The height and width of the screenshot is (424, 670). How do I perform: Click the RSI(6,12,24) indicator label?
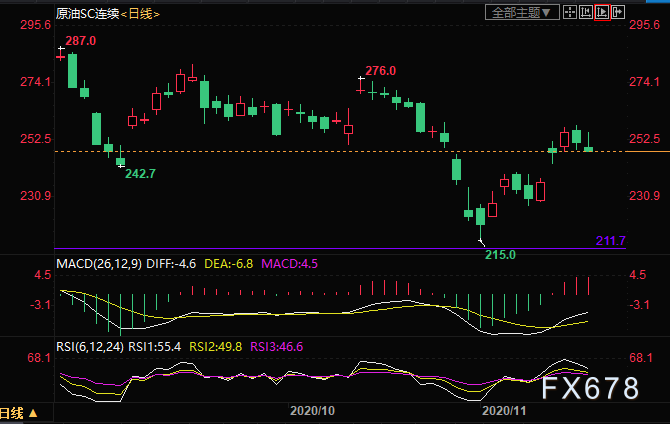tap(90, 346)
